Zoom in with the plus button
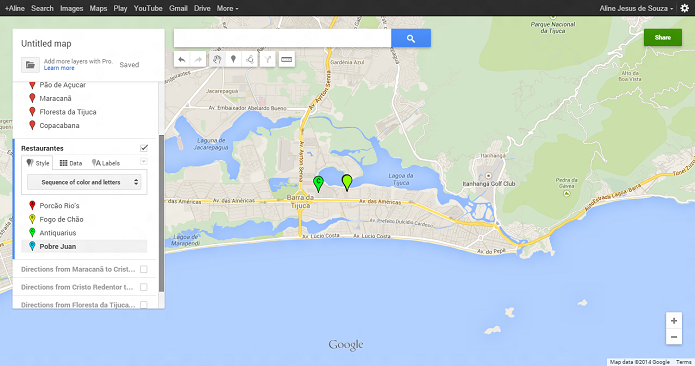The image size is (695, 366). click(674, 320)
